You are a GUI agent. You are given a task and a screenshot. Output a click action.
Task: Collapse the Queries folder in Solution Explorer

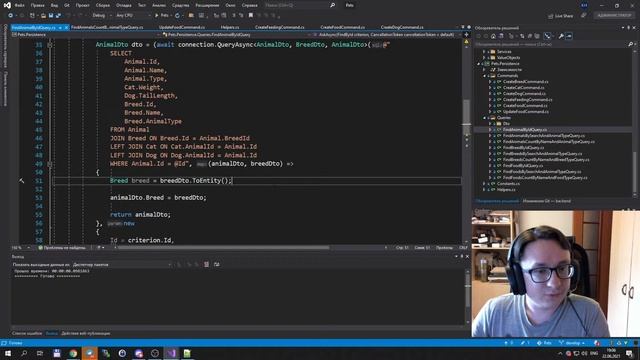click(484, 118)
